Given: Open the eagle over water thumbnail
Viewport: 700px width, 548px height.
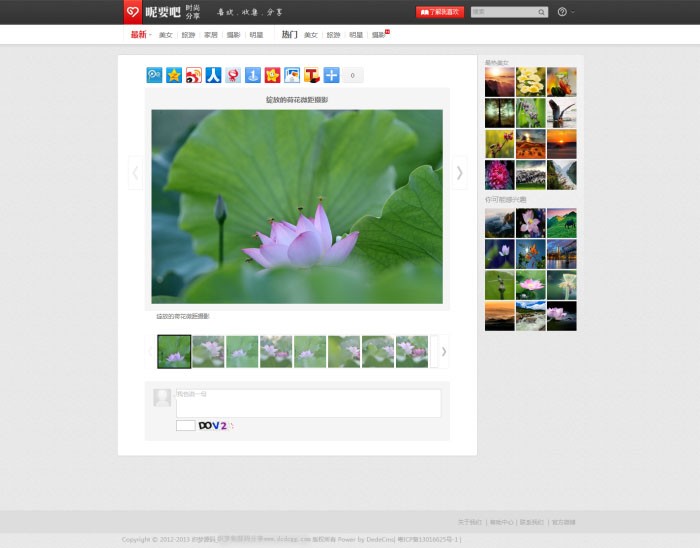Looking at the screenshot, I should [562, 113].
